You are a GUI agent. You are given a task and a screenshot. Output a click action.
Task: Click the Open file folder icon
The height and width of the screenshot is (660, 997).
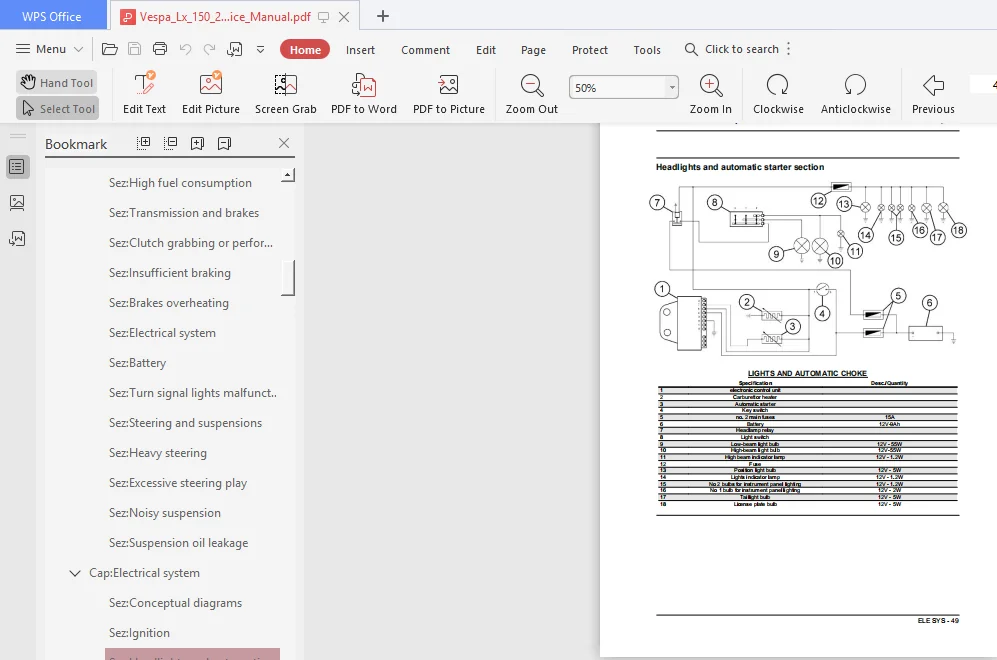[x=109, y=49]
